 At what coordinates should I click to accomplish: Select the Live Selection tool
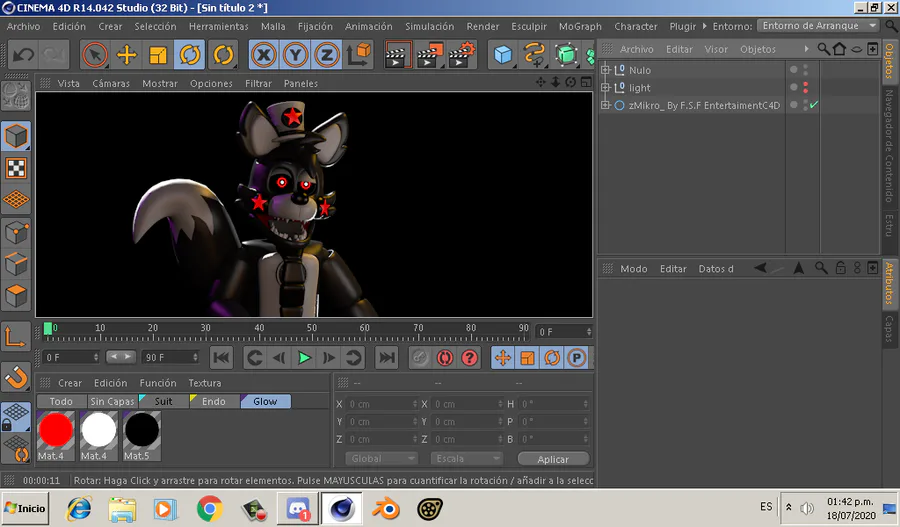95,55
